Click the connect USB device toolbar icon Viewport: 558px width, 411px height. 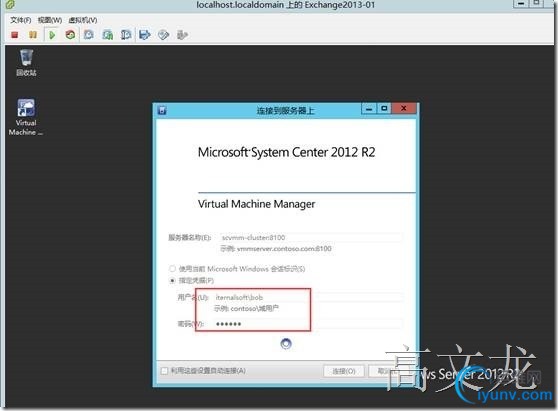click(x=182, y=35)
